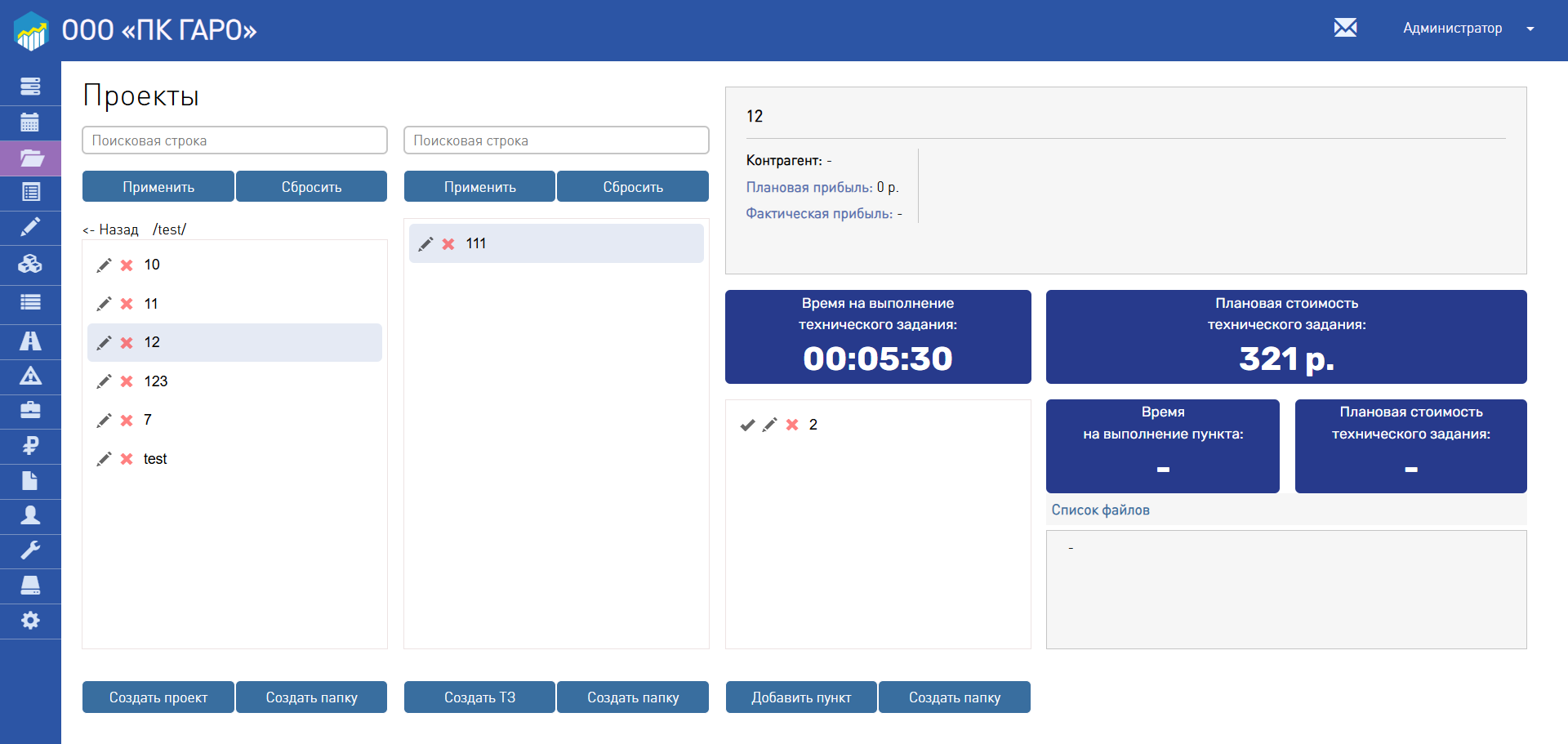Click the ПК ГАРО logo icon
This screenshot has width=1568, height=744.
coord(32,30)
